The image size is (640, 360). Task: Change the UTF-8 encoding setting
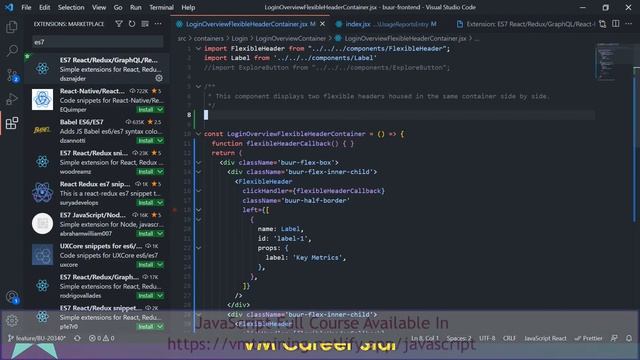pos(487,338)
